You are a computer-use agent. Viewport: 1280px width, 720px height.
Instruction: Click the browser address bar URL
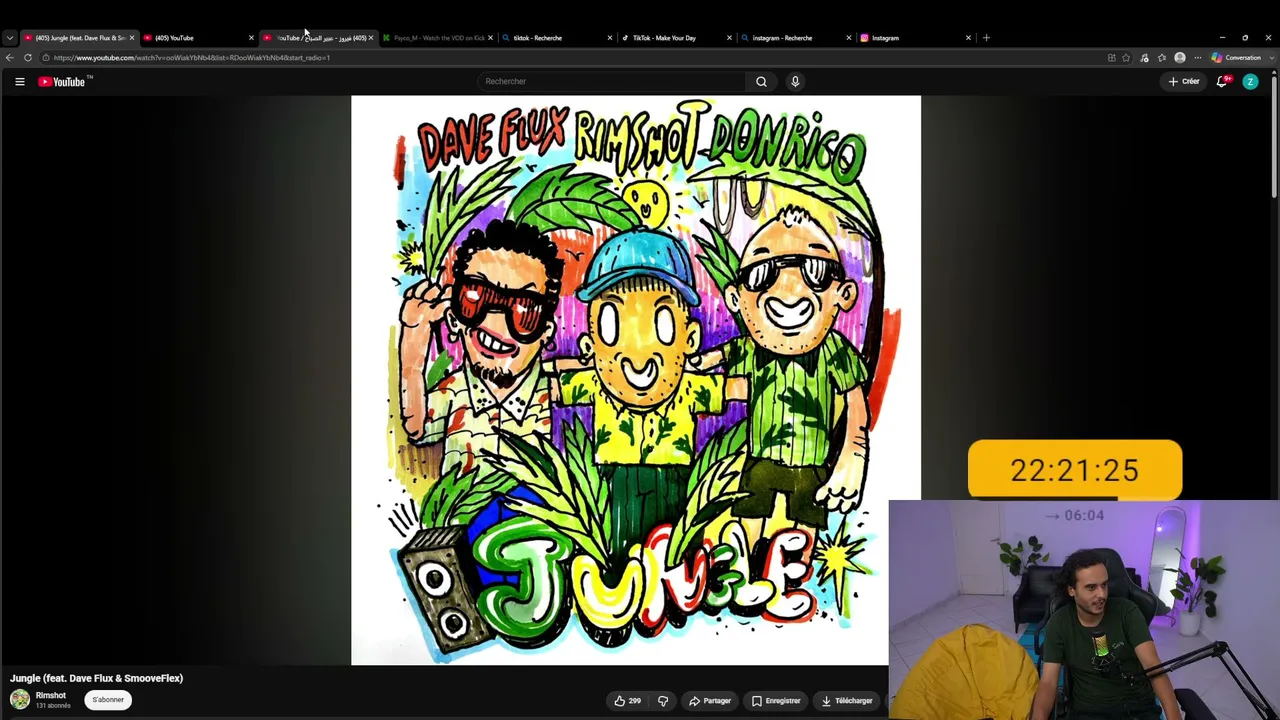click(192, 58)
